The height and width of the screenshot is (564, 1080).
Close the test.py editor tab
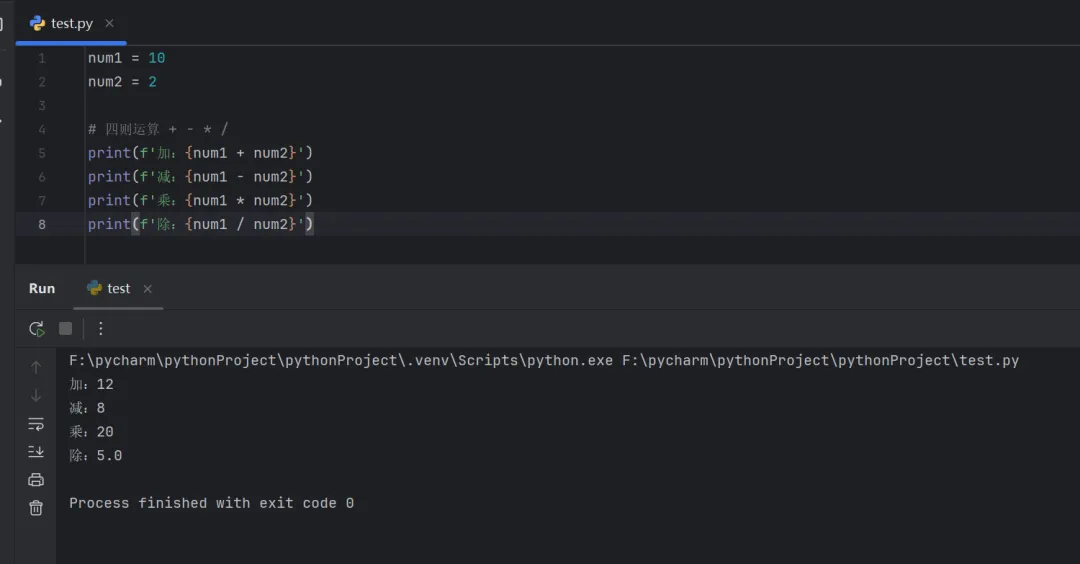[109, 23]
